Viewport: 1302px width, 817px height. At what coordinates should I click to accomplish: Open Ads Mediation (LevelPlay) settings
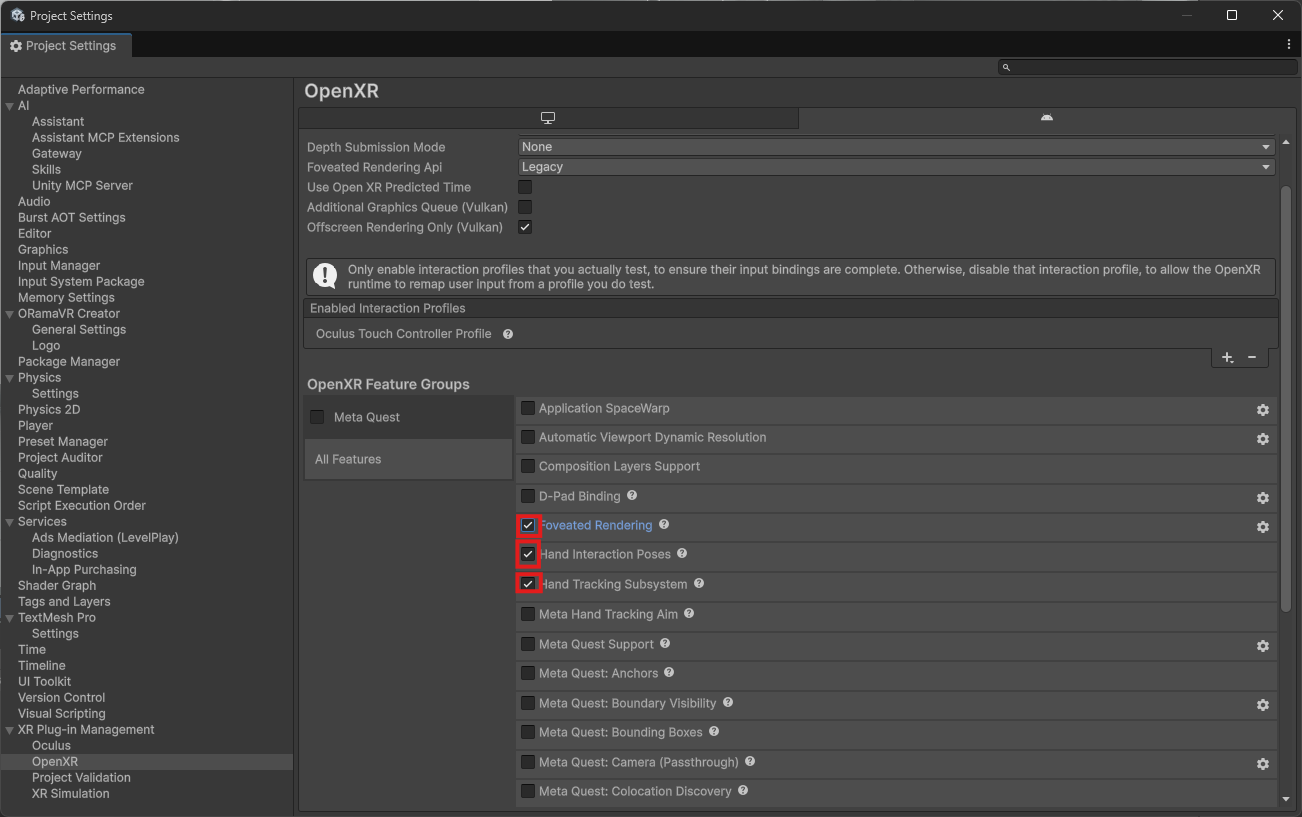tap(105, 537)
